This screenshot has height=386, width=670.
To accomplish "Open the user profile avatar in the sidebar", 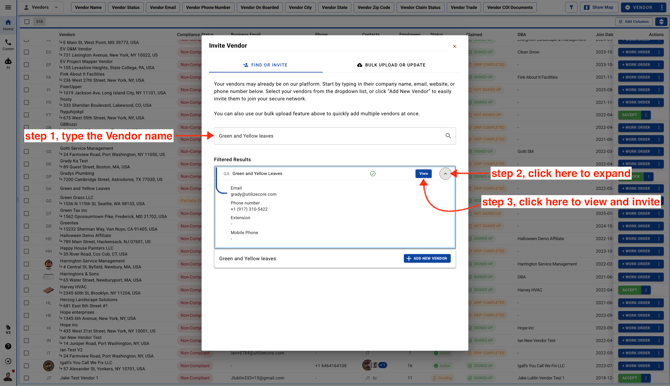I will [x=8, y=376].
